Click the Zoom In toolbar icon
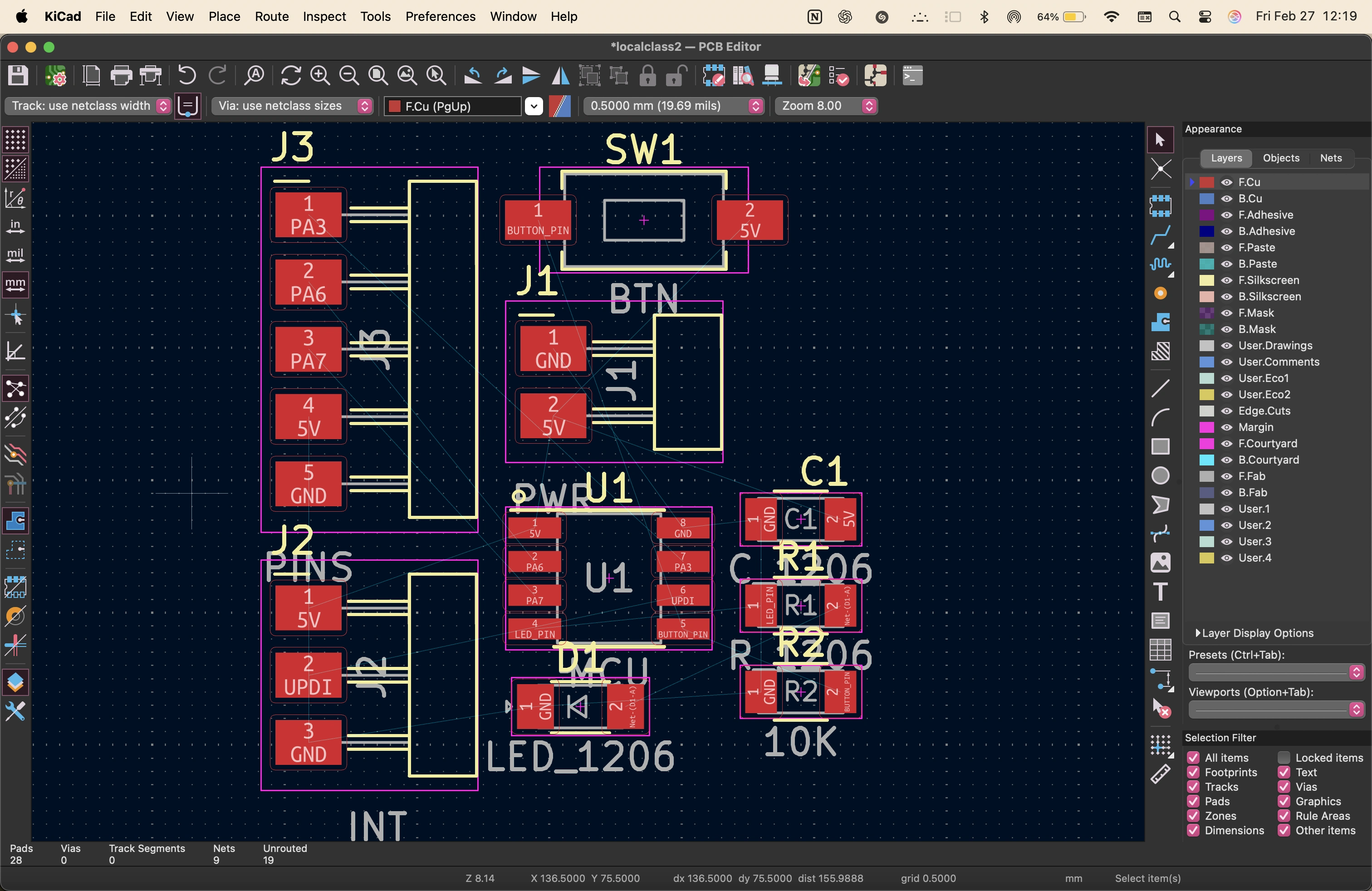The width and height of the screenshot is (1372, 891). click(320, 75)
